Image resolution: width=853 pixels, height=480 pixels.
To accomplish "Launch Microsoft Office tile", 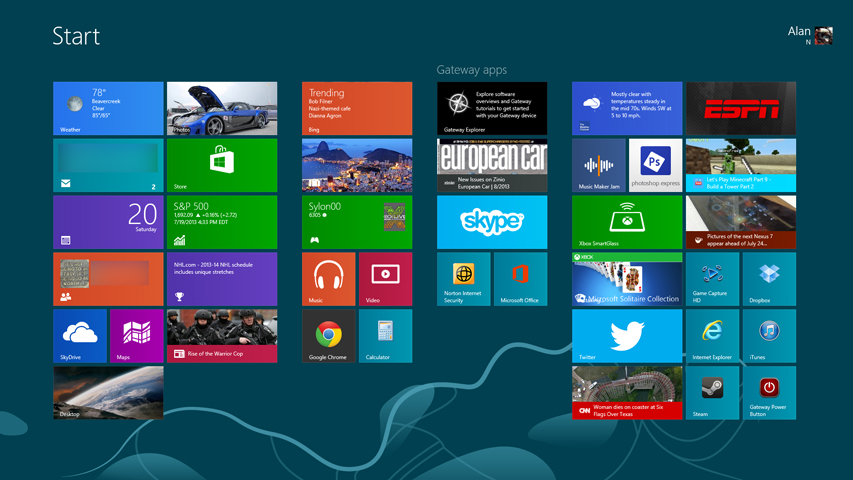I will point(520,279).
